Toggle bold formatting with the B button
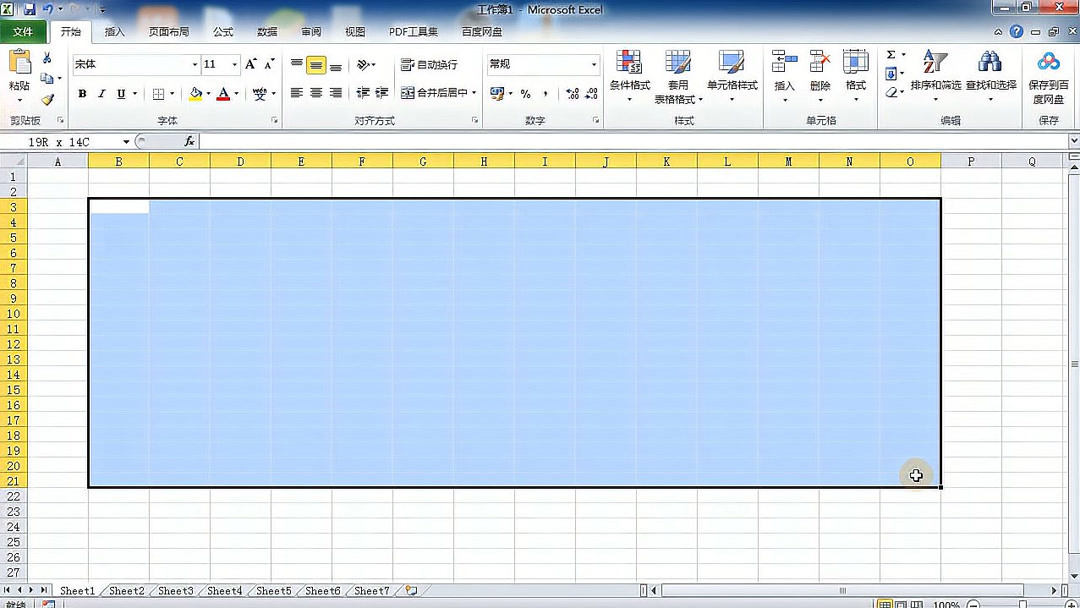This screenshot has width=1080, height=608. (82, 94)
